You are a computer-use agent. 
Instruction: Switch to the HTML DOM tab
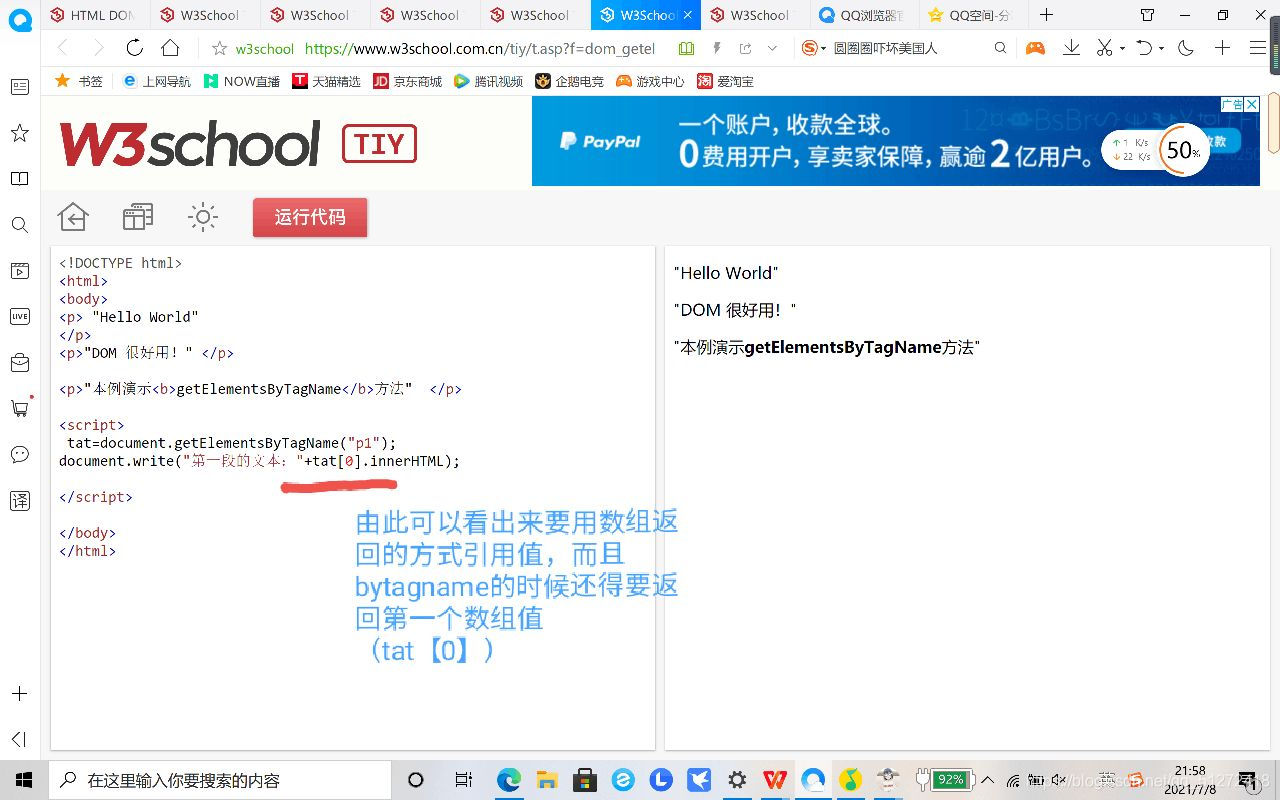95,15
